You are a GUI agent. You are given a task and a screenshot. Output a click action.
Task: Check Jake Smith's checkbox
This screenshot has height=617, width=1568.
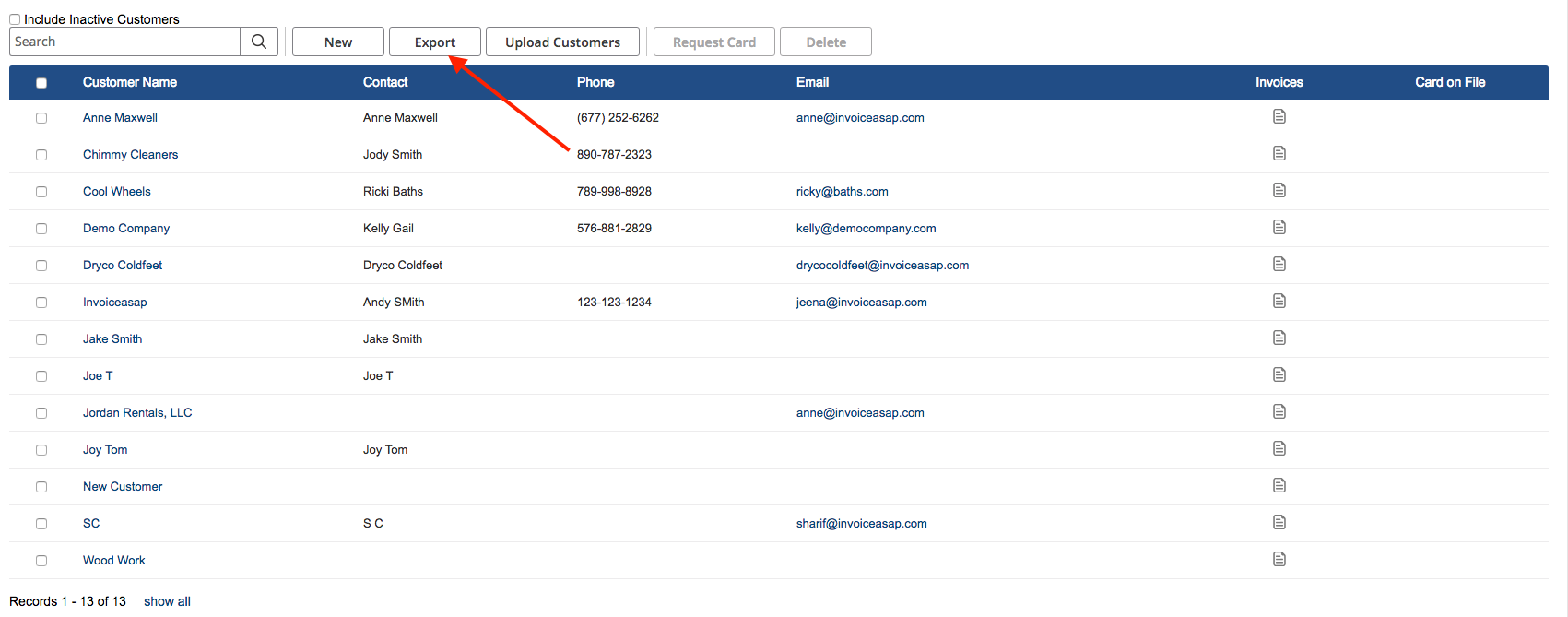point(41,339)
